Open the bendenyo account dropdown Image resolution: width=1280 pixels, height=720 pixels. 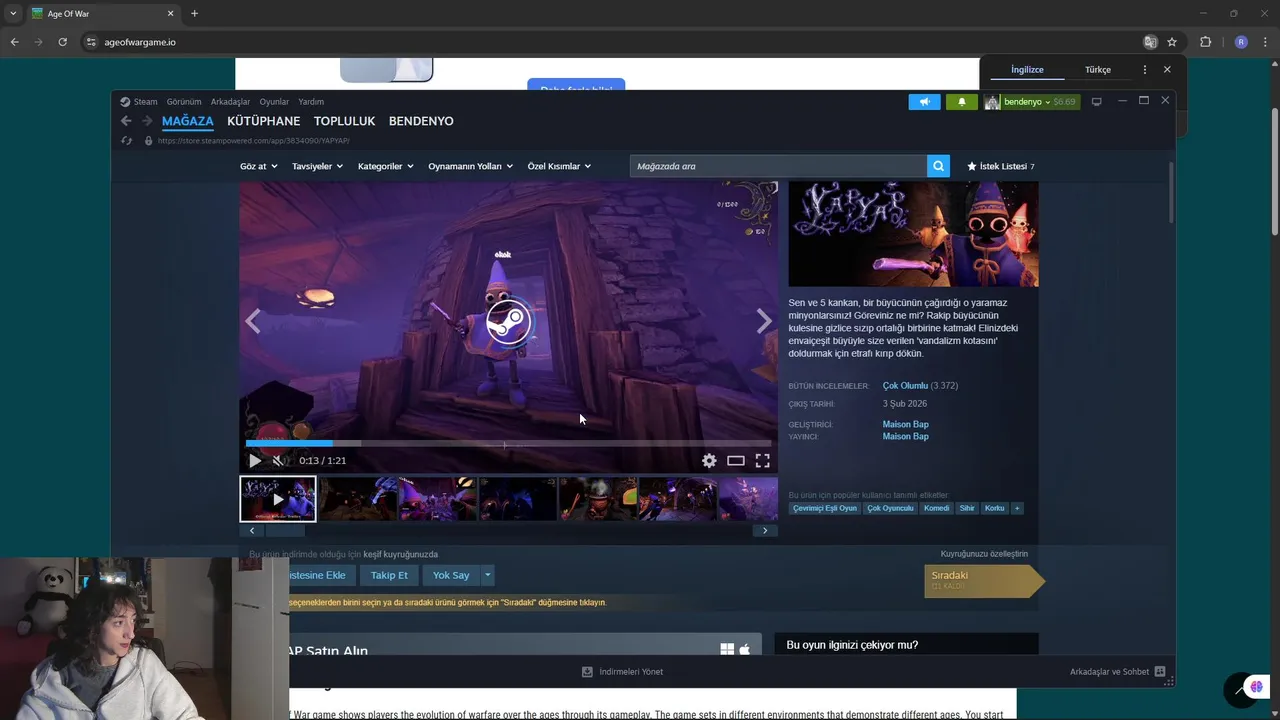coord(1031,102)
